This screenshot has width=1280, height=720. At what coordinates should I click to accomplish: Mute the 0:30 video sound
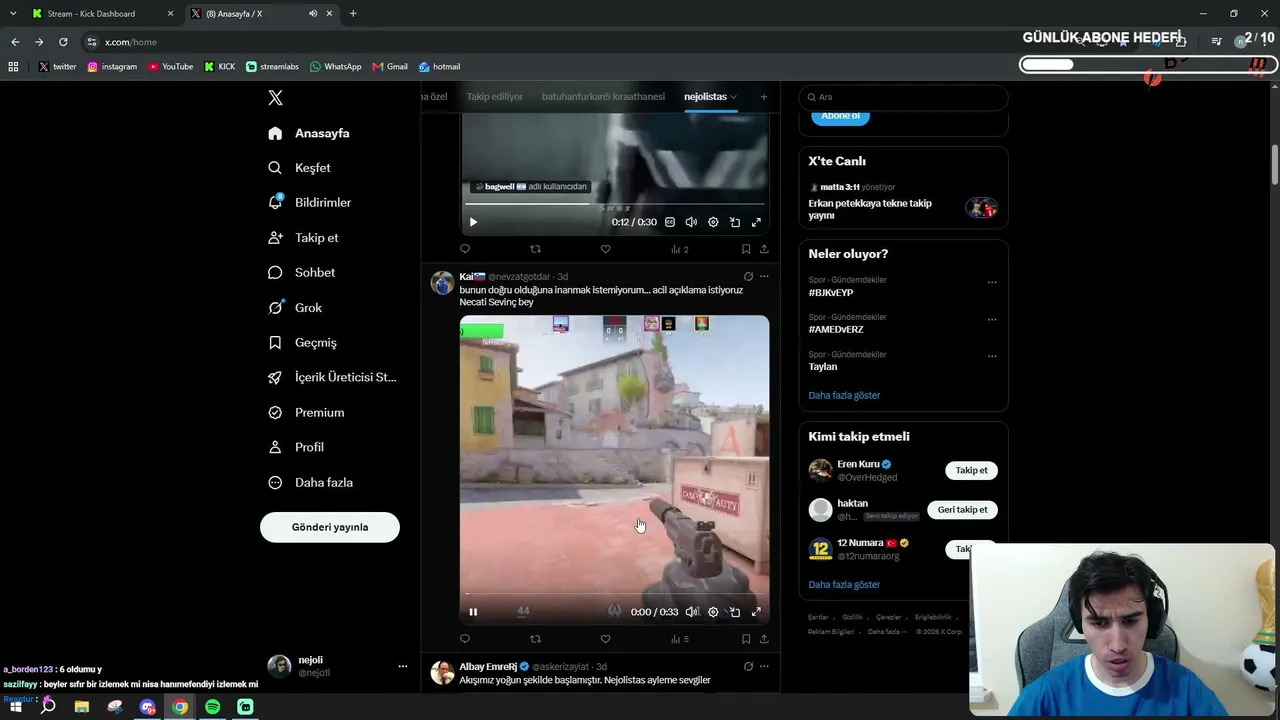click(x=691, y=222)
